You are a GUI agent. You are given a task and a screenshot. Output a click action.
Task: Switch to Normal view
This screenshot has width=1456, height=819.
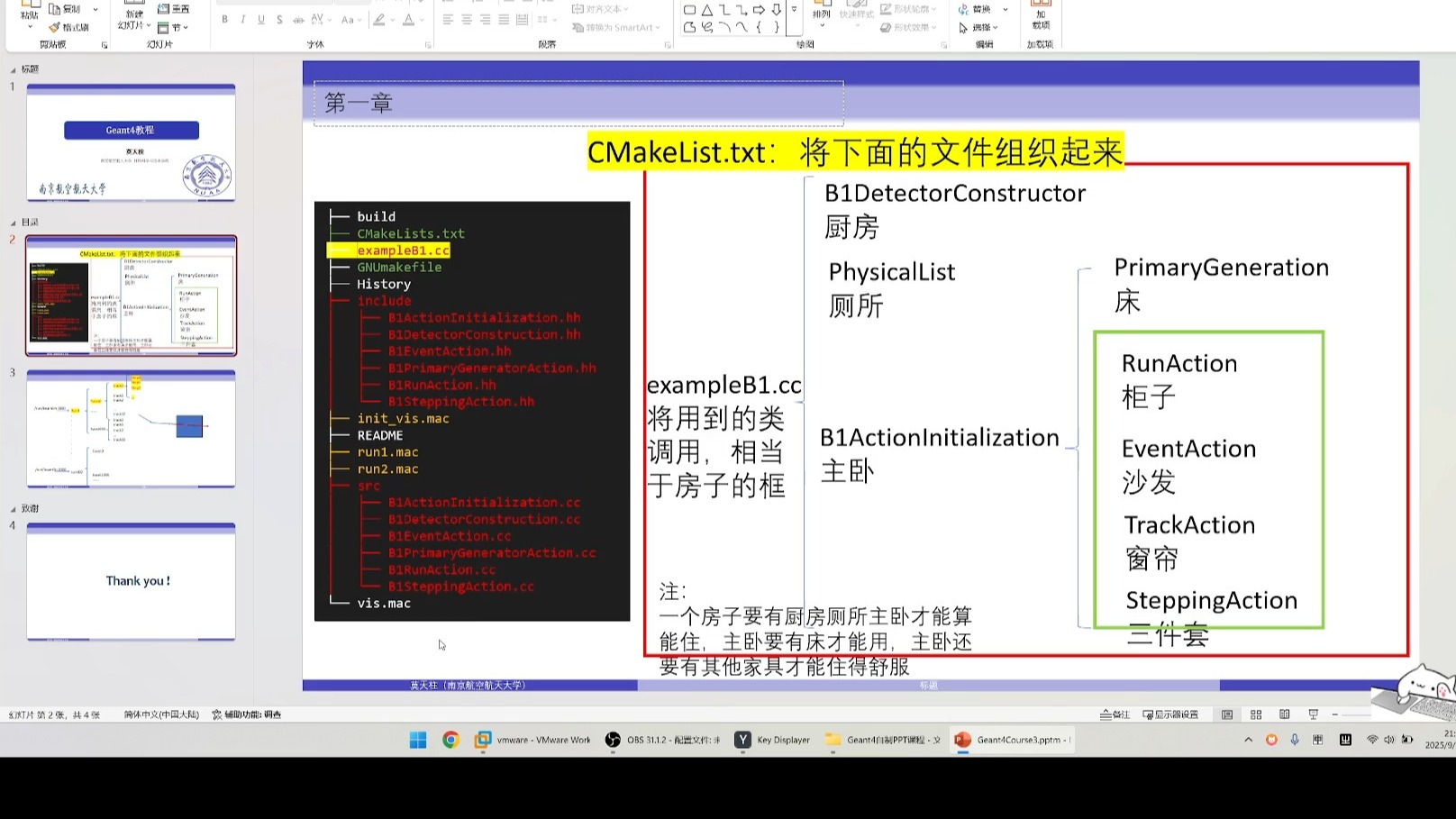click(x=1227, y=714)
